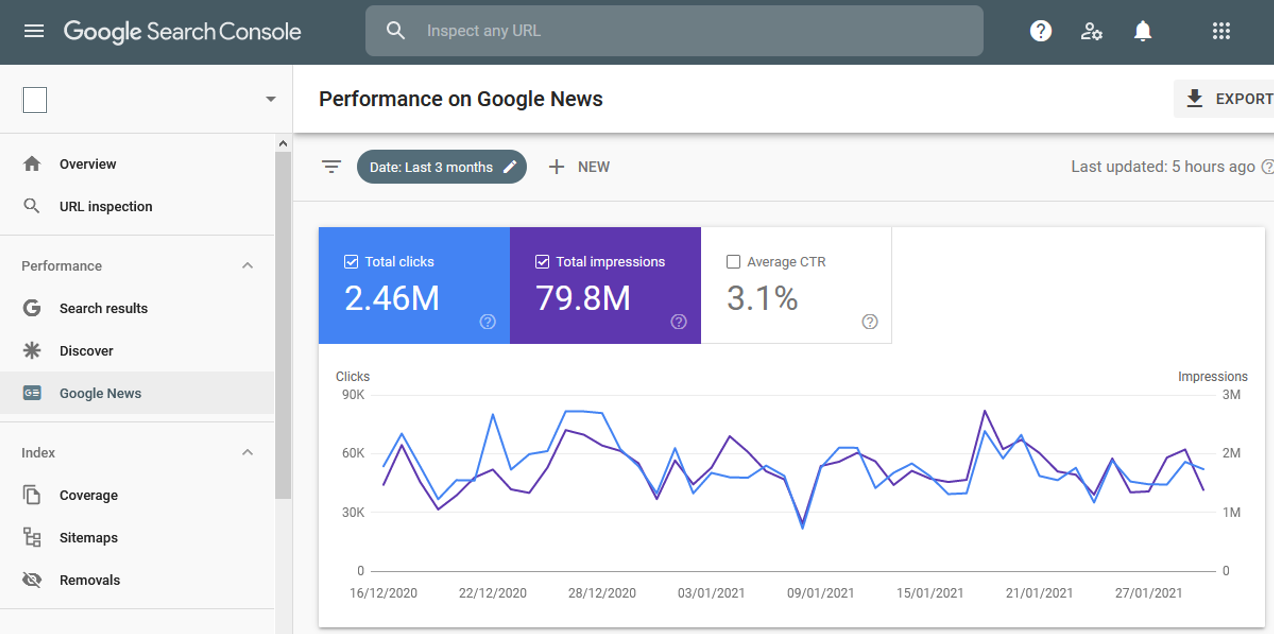
Task: Collapse the Index section
Action: (248, 453)
